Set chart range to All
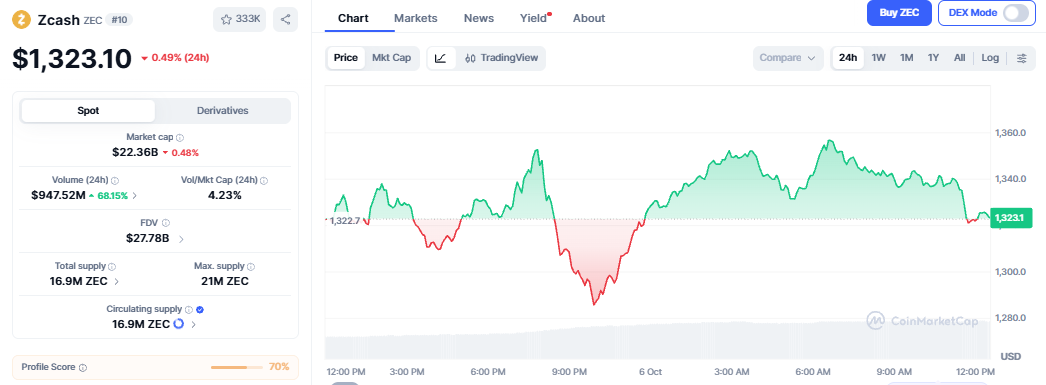This screenshot has width=1046, height=385. pos(959,58)
